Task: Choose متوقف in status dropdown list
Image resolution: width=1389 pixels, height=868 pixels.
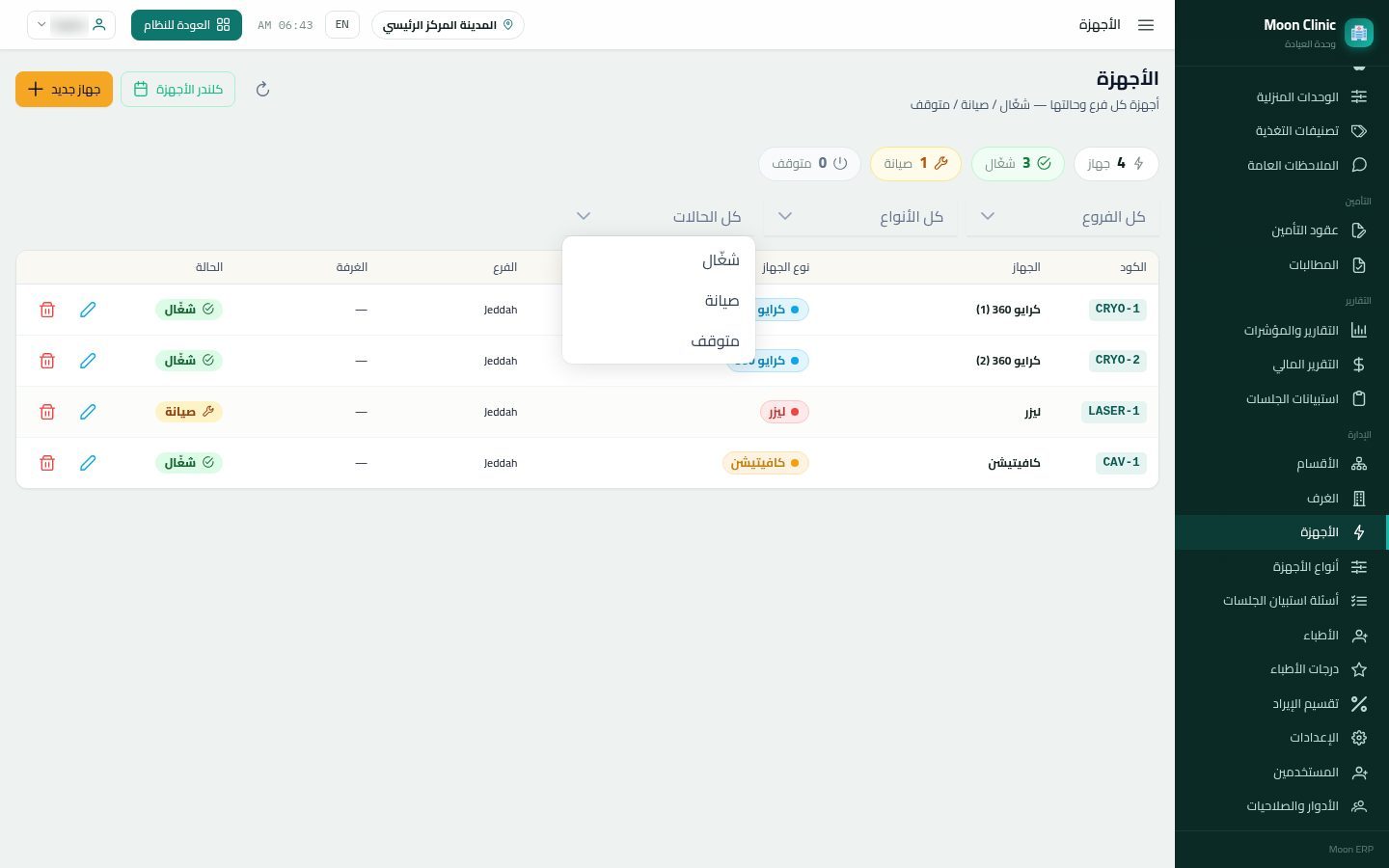Action: [659, 341]
